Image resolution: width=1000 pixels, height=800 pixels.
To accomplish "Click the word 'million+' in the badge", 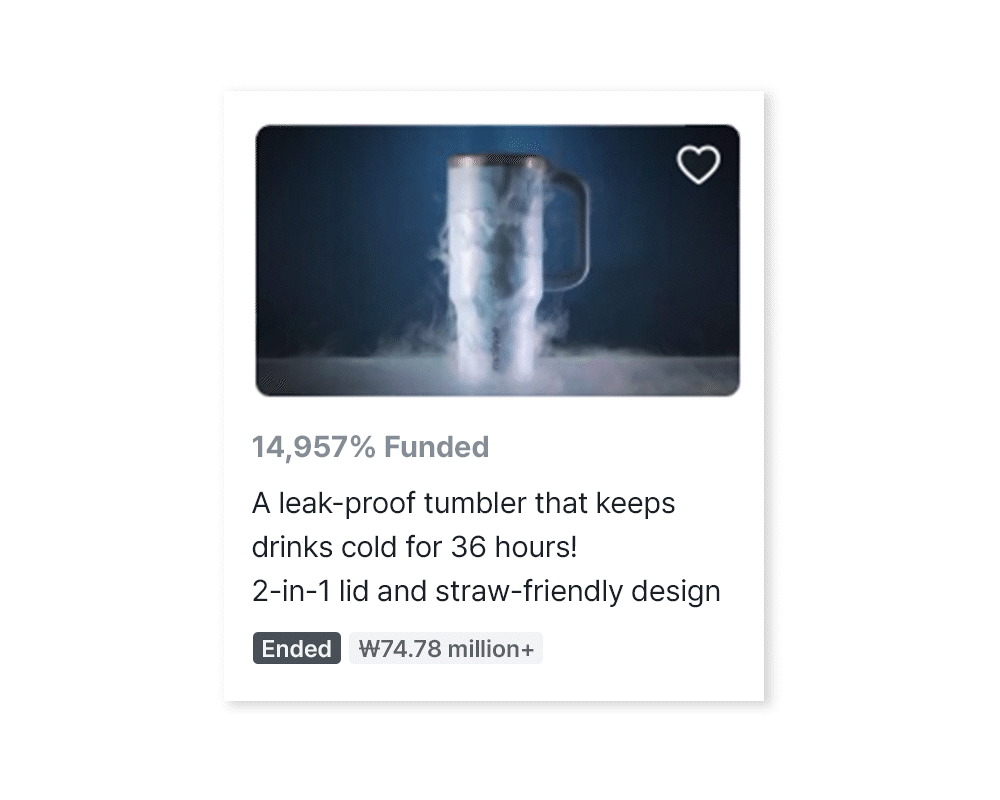I will tap(491, 649).
